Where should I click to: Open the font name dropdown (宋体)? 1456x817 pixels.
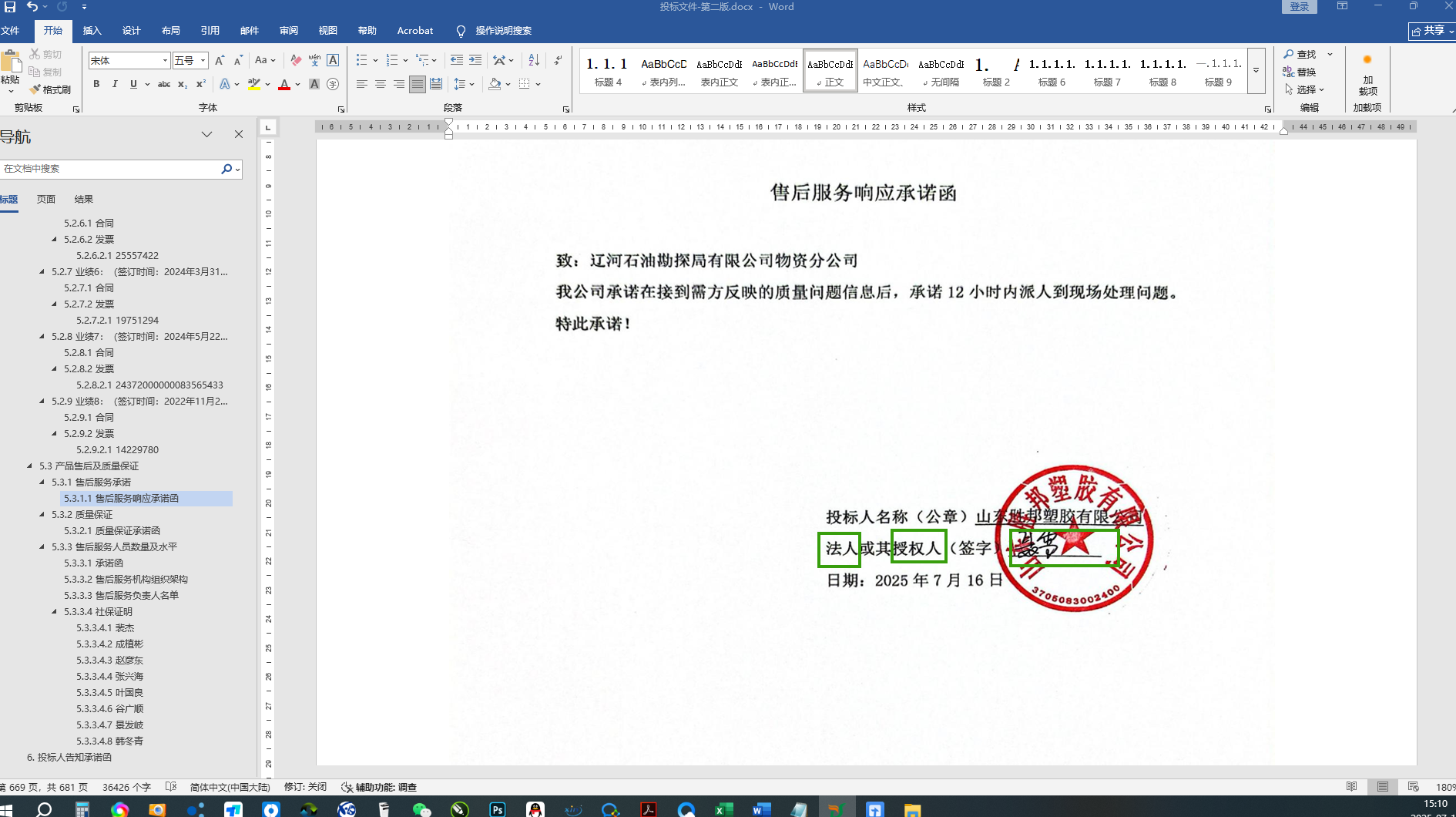pyautogui.click(x=165, y=60)
